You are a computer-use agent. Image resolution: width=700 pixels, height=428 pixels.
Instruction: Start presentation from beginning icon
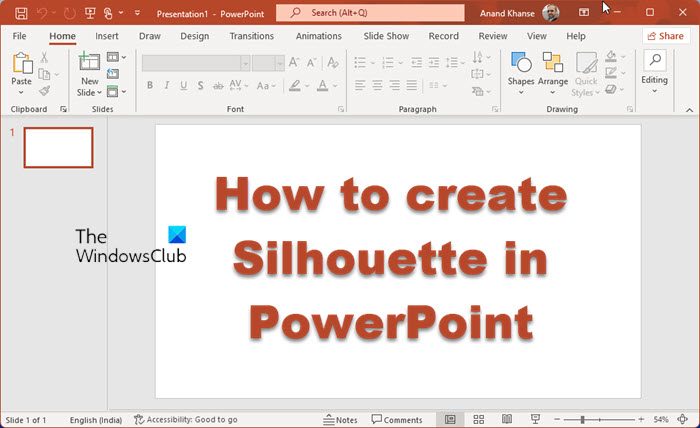click(x=90, y=13)
